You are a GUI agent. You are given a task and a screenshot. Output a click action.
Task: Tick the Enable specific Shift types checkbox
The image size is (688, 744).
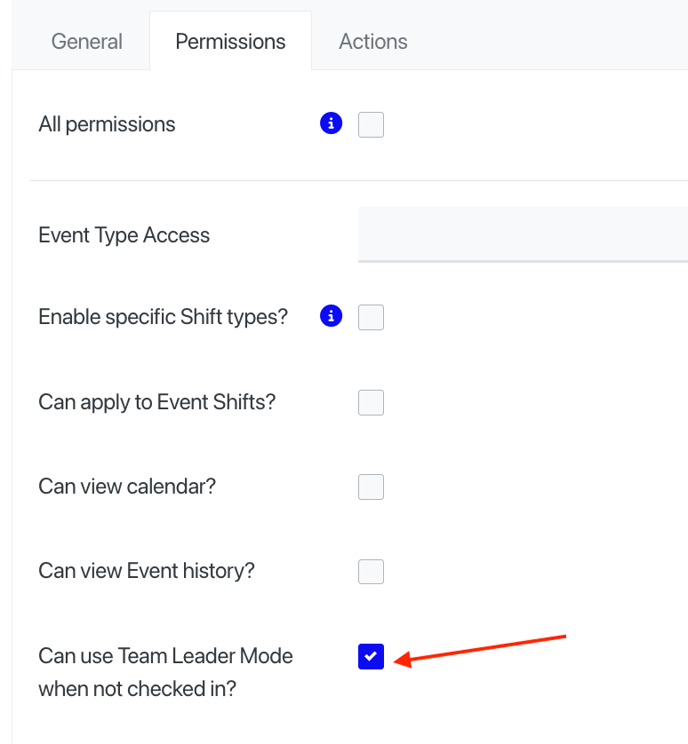[371, 317]
